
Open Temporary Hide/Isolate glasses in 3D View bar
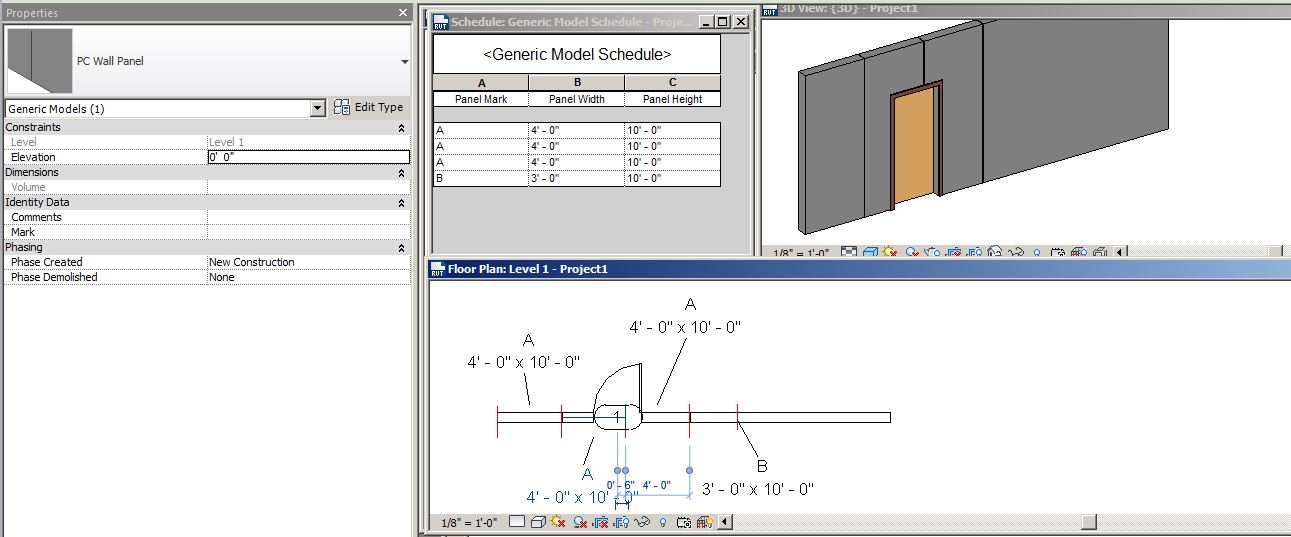point(1016,253)
